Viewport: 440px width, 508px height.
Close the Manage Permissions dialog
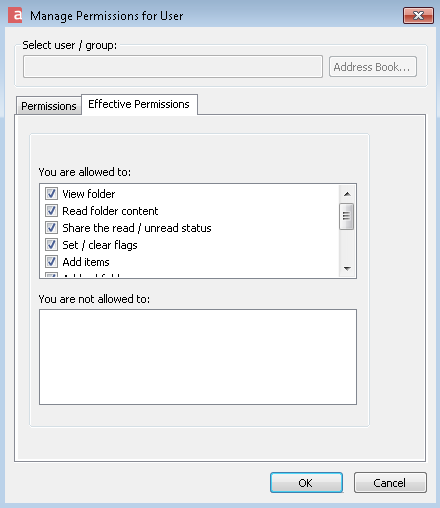(x=418, y=15)
